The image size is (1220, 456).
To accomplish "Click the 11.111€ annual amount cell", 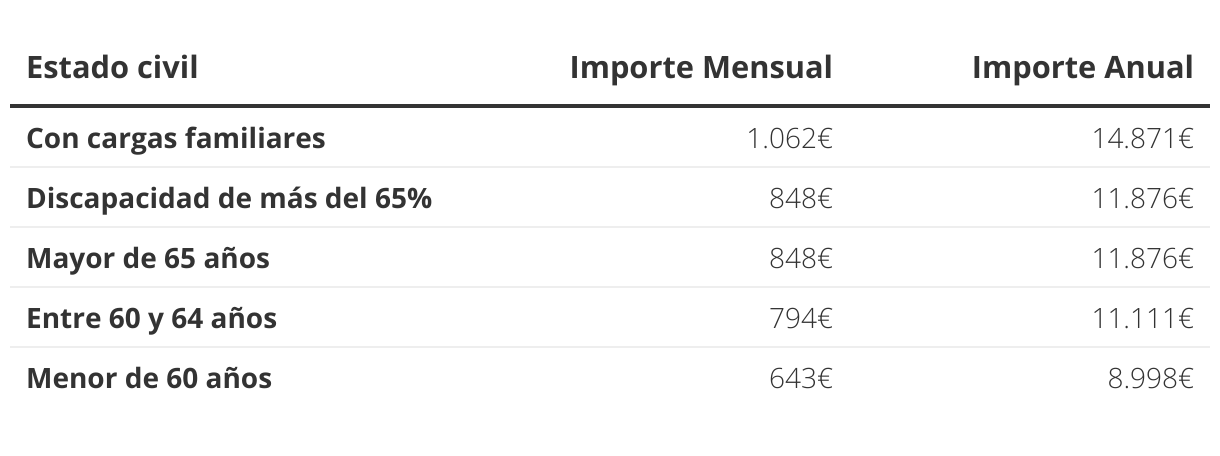I will point(1144,318).
